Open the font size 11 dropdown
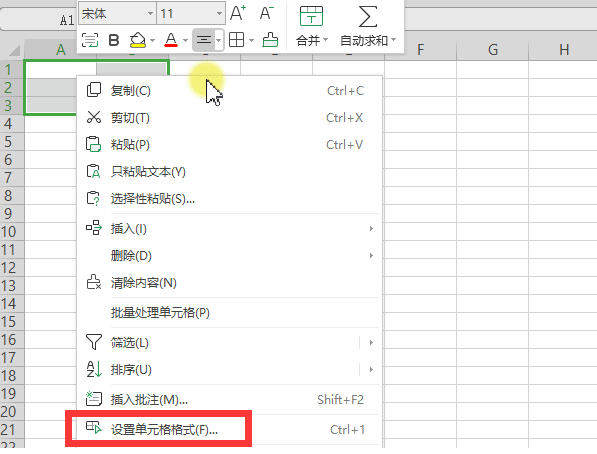This screenshot has height=454, width=597. pyautogui.click(x=219, y=14)
